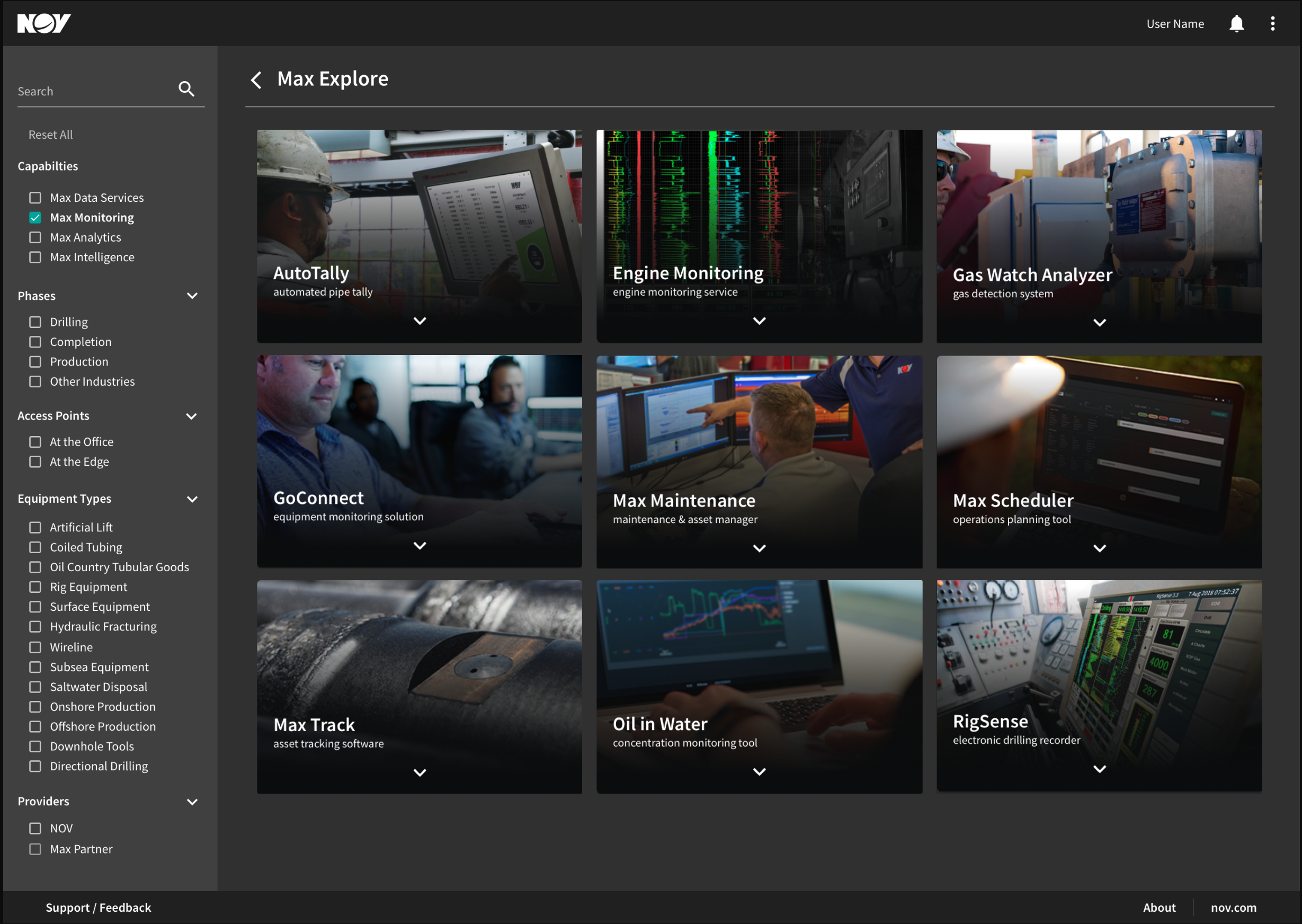Click Reset All filters
1302x924 pixels.
[x=51, y=135]
